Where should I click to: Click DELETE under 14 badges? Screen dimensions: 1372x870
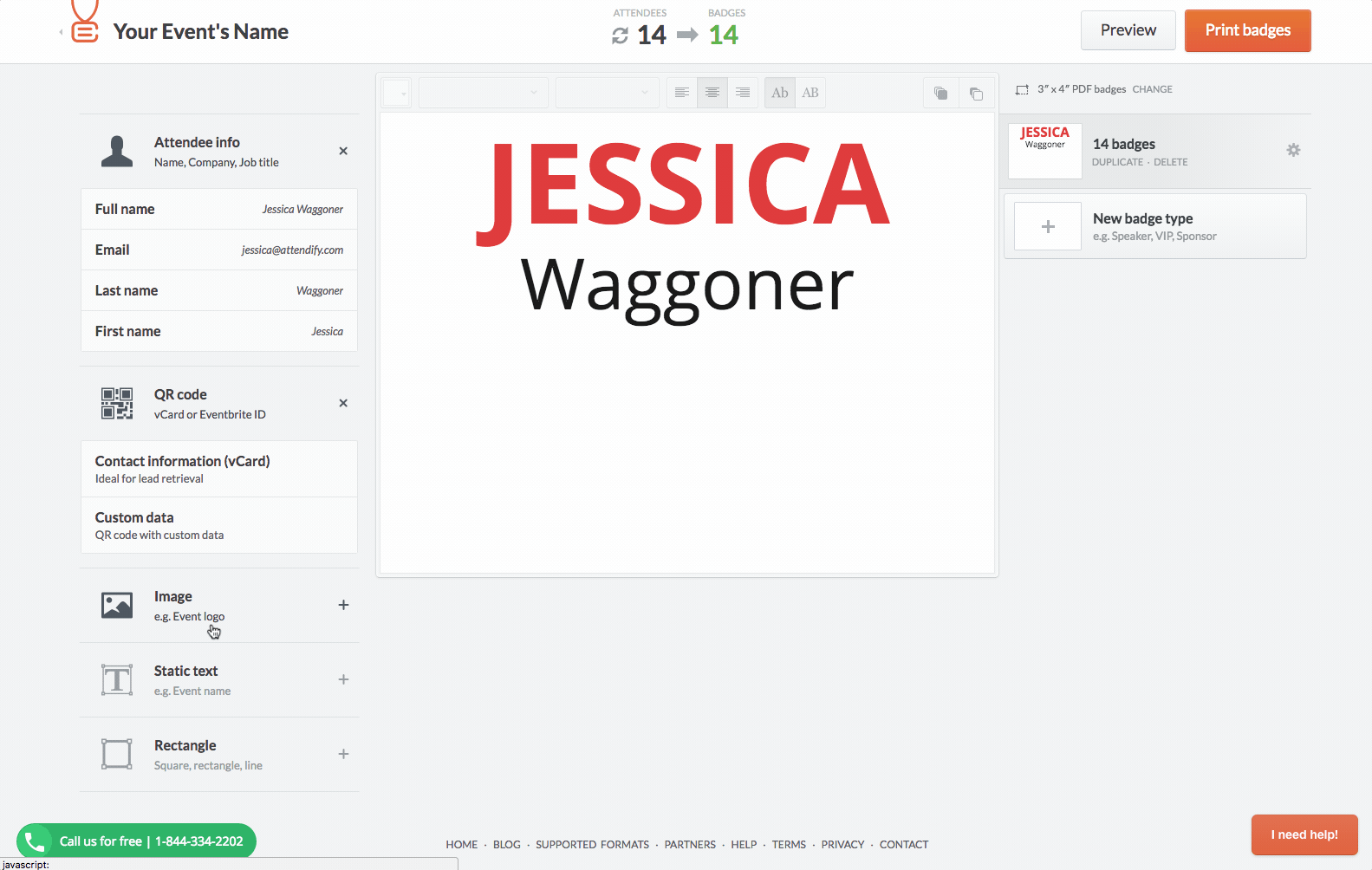coord(1171,162)
